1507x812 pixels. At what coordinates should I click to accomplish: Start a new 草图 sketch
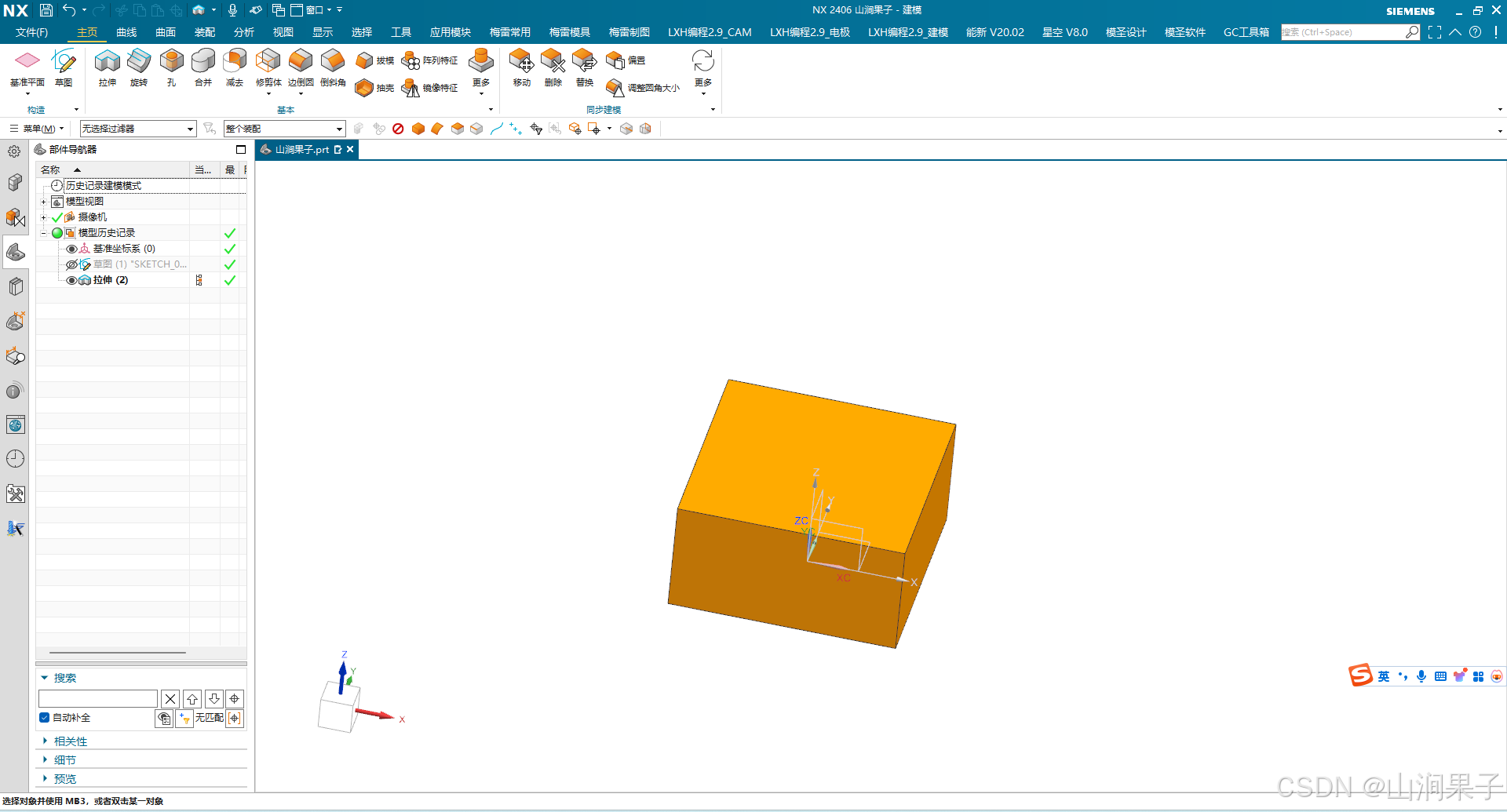[x=64, y=67]
